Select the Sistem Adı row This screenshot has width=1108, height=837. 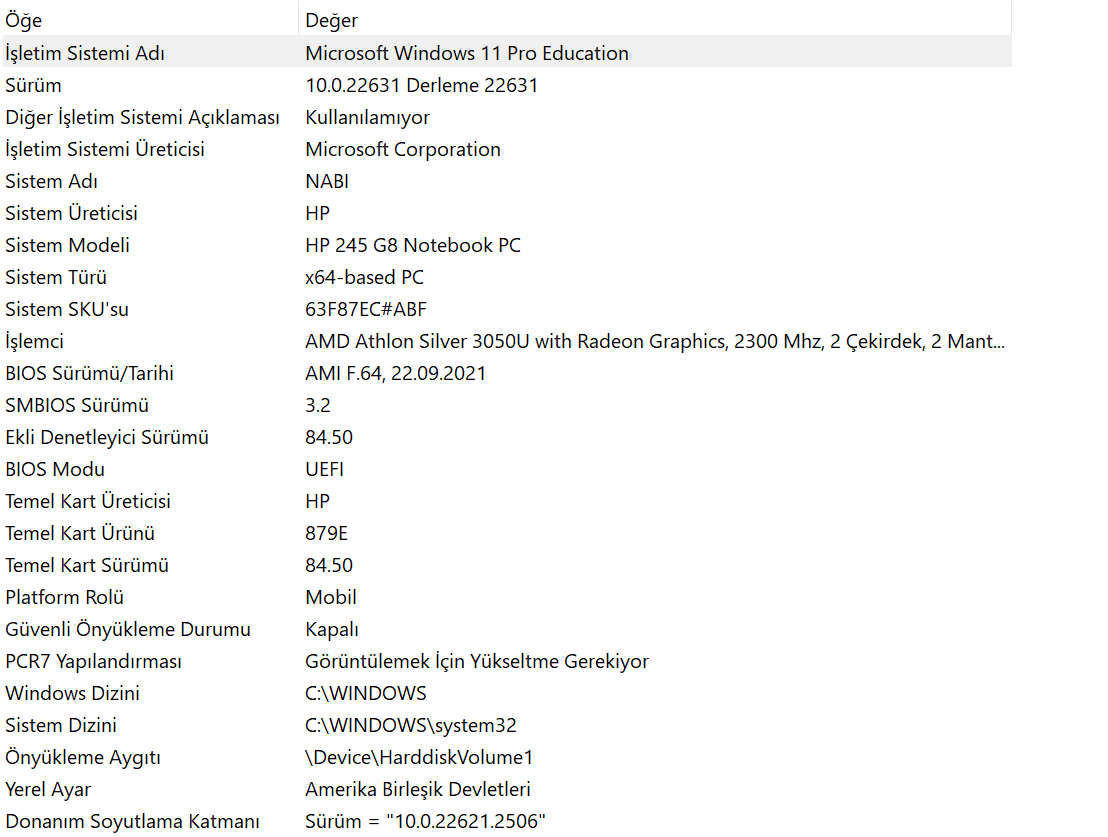[507, 181]
